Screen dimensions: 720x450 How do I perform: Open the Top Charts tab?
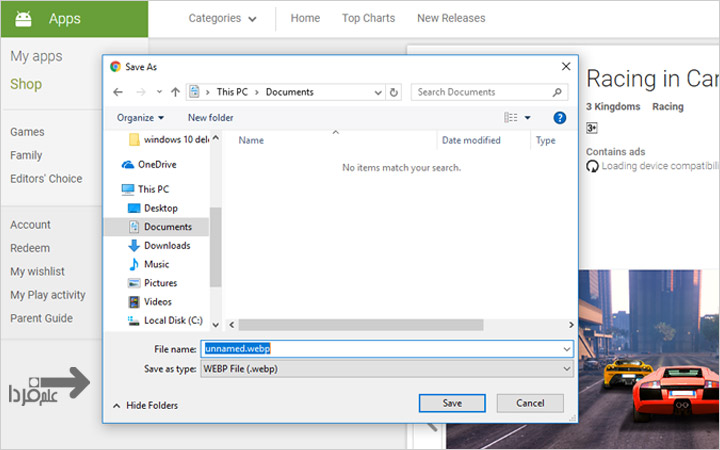point(368,18)
